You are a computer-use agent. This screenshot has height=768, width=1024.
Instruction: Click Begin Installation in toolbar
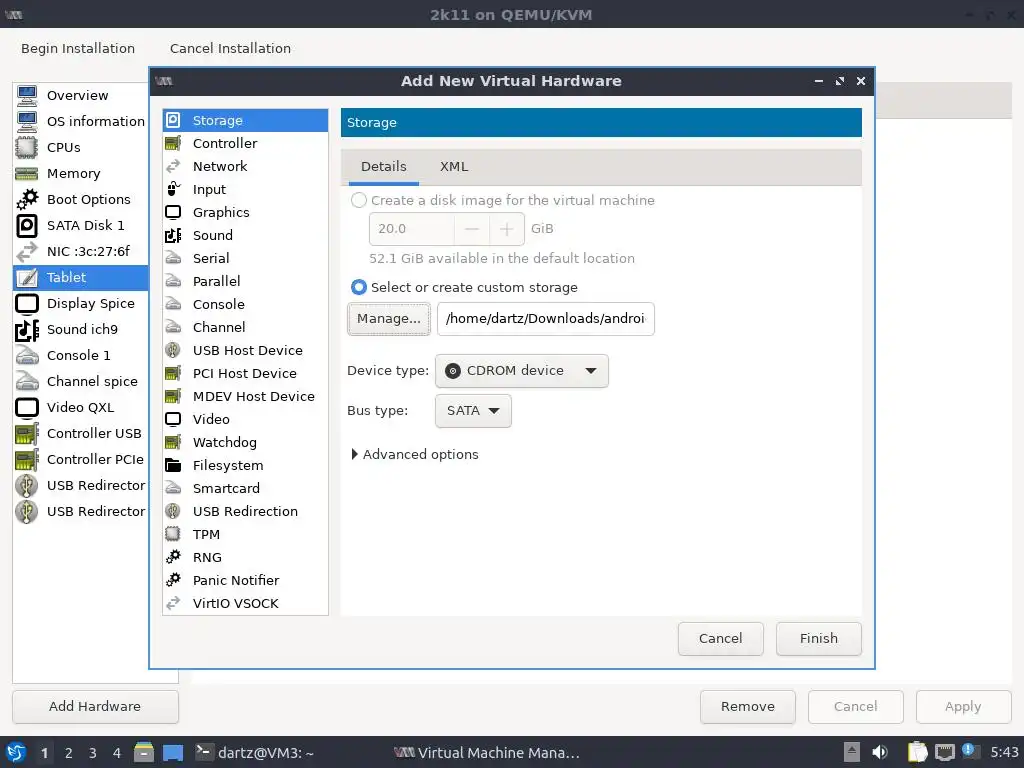[78, 48]
